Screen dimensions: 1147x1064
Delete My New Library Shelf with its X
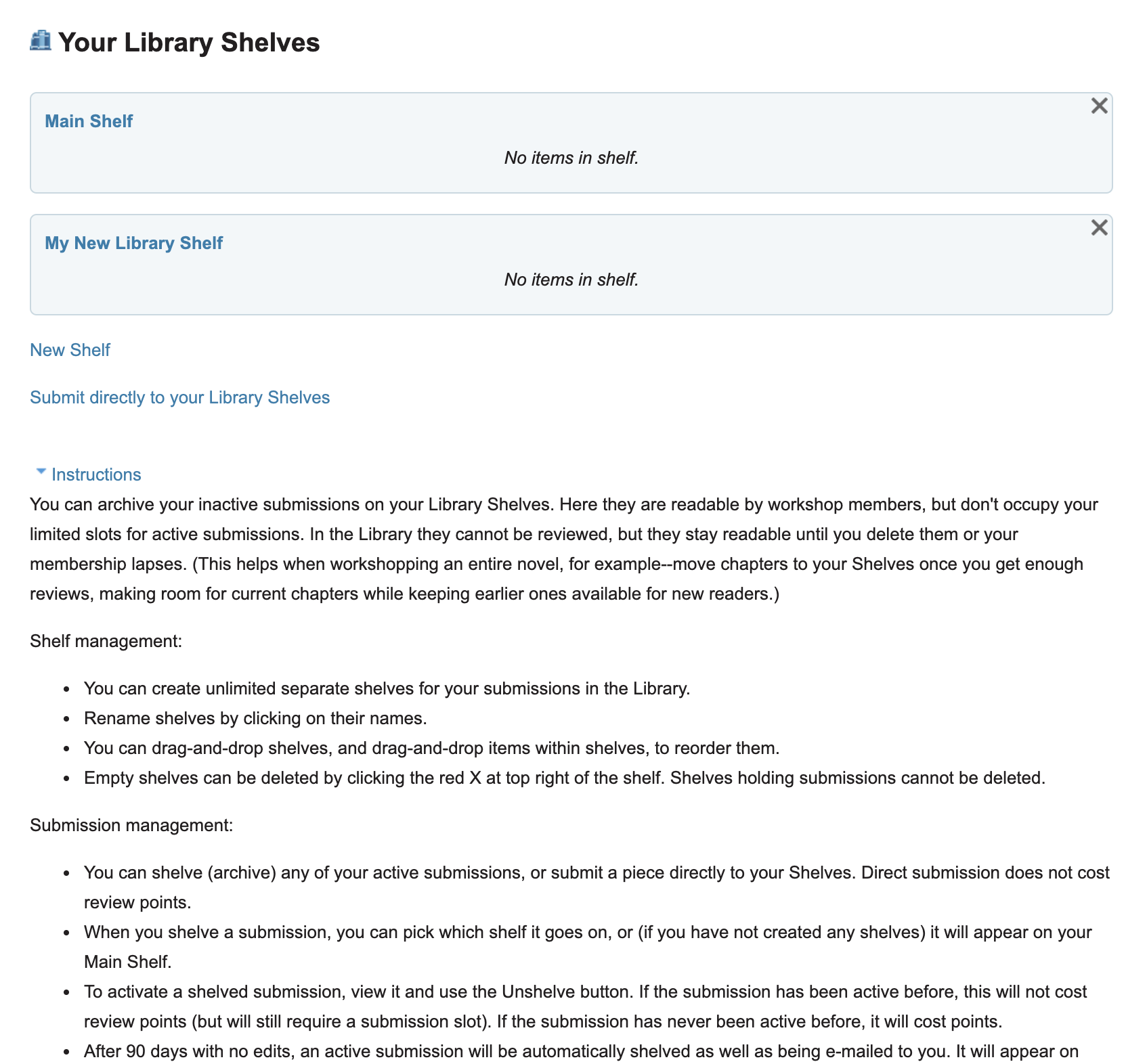pos(1099,227)
